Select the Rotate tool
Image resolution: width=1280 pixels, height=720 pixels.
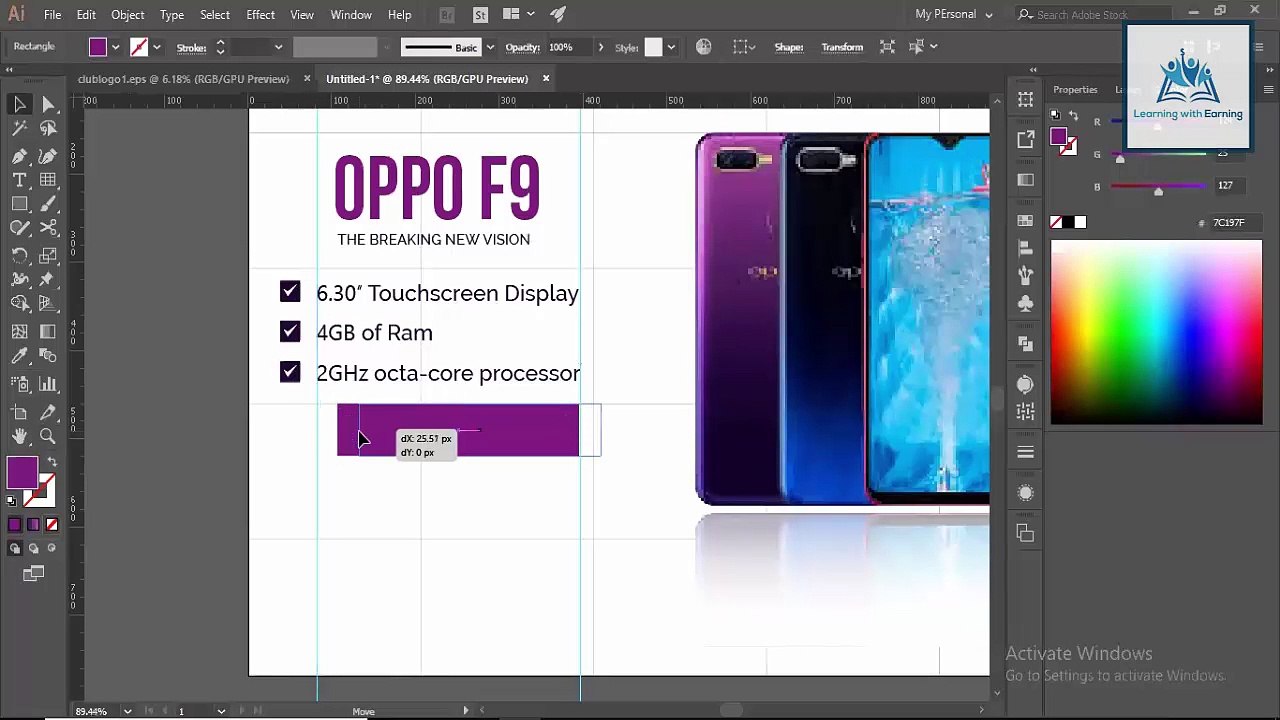coord(19,255)
